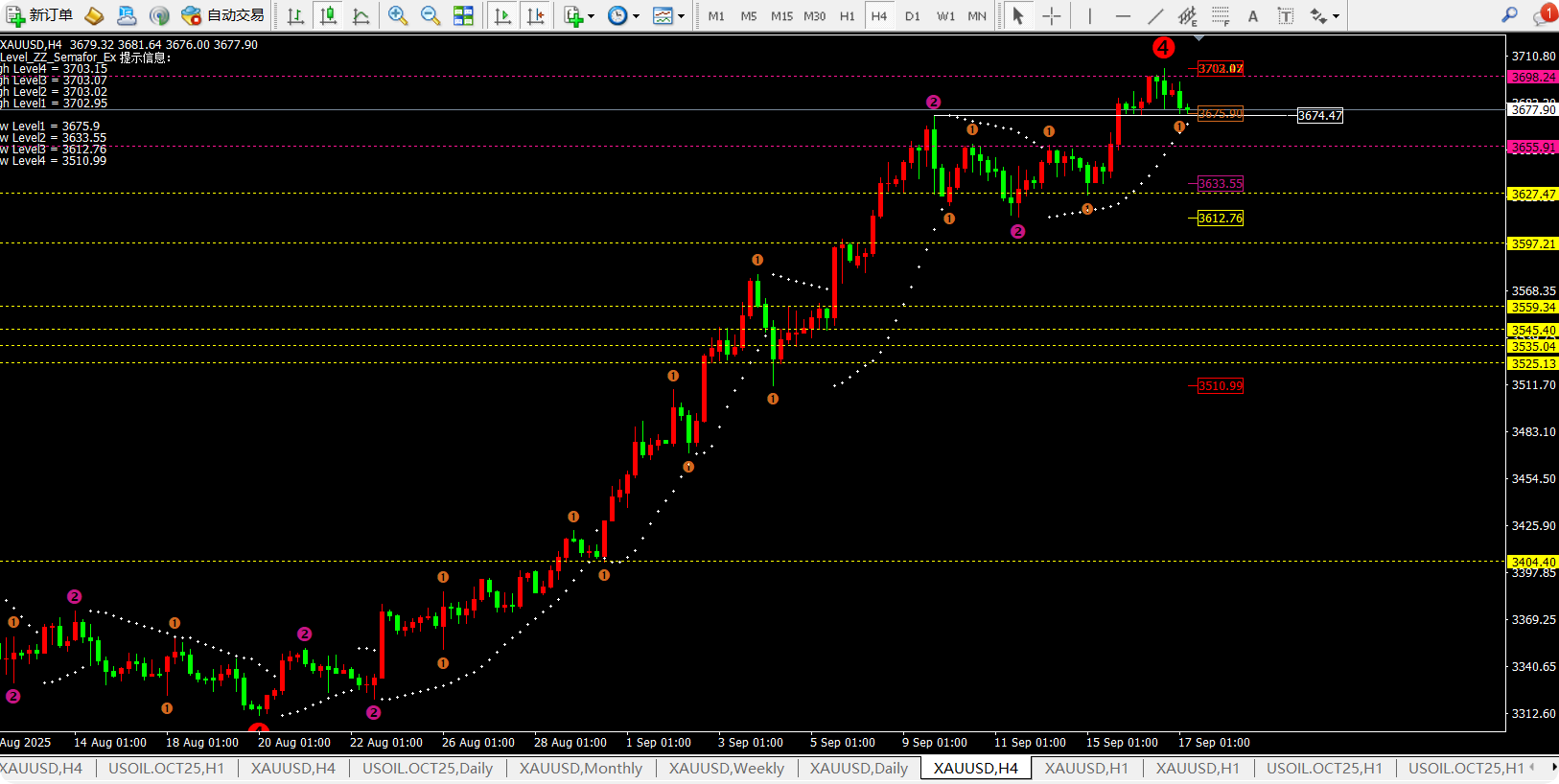This screenshot has width=1559, height=784.
Task: Pick the trendline drawing tool
Action: pos(1155,15)
